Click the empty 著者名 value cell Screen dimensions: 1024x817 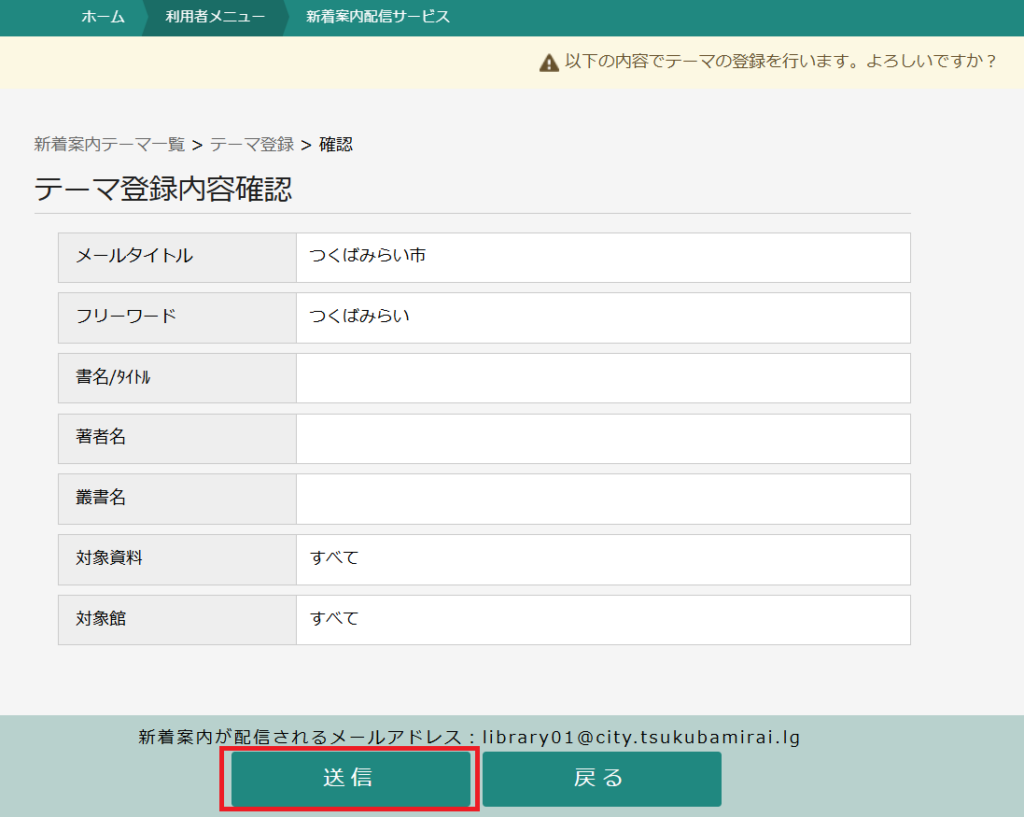click(x=602, y=438)
